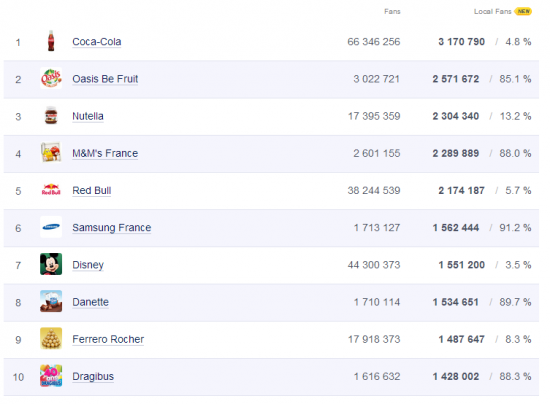Click the M&M's France thumbnail
This screenshot has height=404, width=550.
tap(51, 152)
